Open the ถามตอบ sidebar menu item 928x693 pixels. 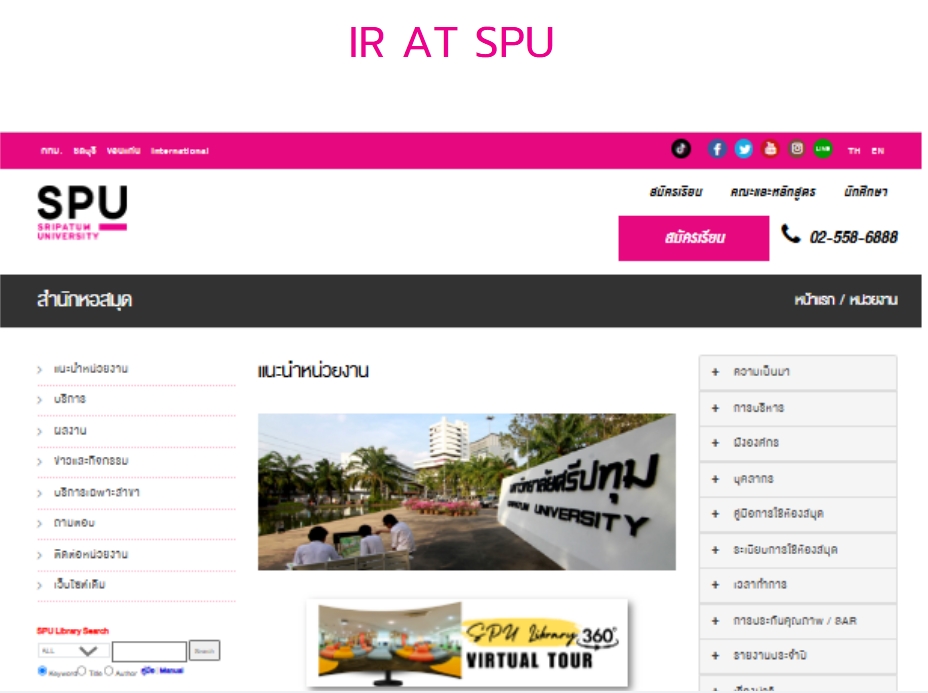coord(74,523)
